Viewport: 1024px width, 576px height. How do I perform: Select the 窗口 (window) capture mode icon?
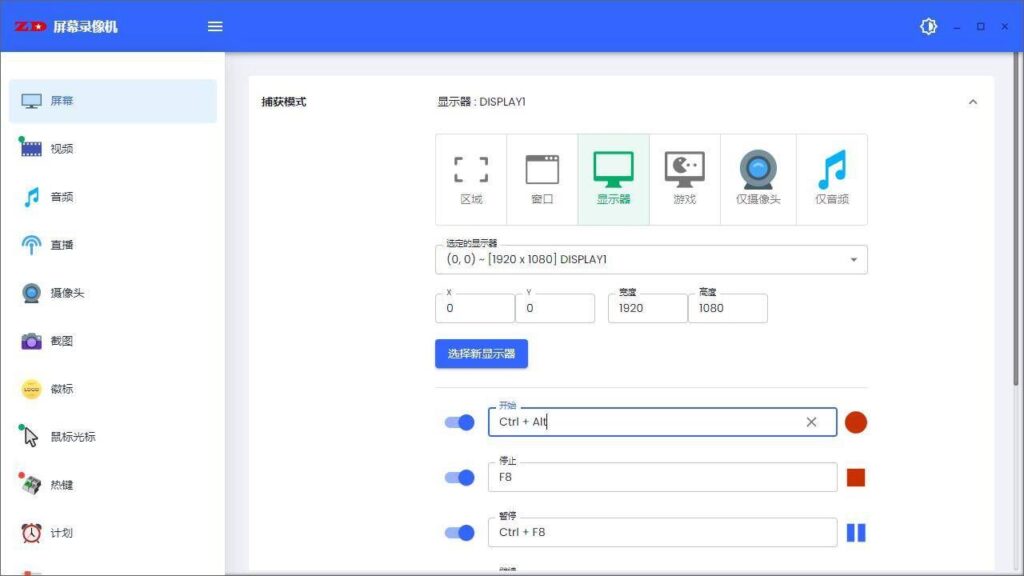pyautogui.click(x=541, y=178)
